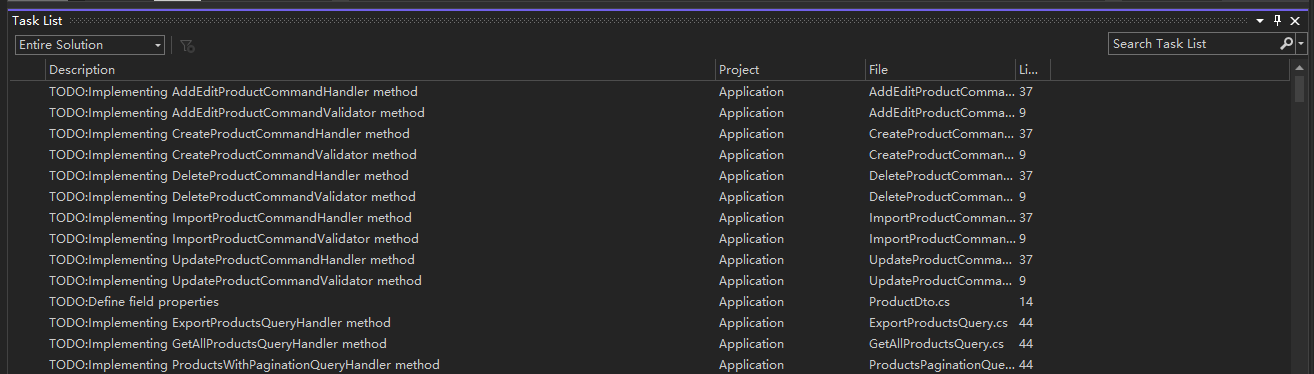Click the vertical scrollbar thumb
This screenshot has width=1314, height=374.
click(x=1299, y=90)
